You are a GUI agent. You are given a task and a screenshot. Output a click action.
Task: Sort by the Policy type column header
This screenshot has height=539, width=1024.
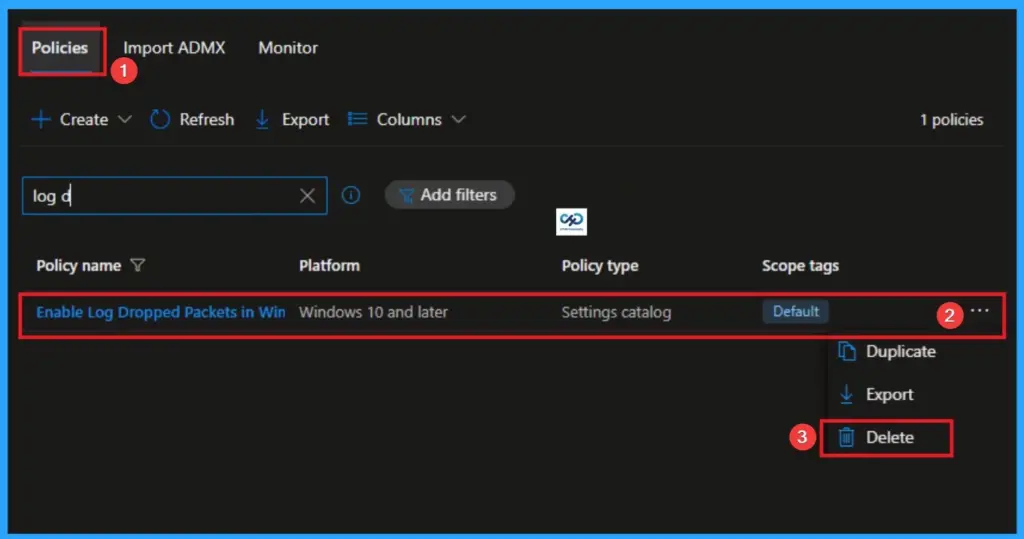(600, 266)
